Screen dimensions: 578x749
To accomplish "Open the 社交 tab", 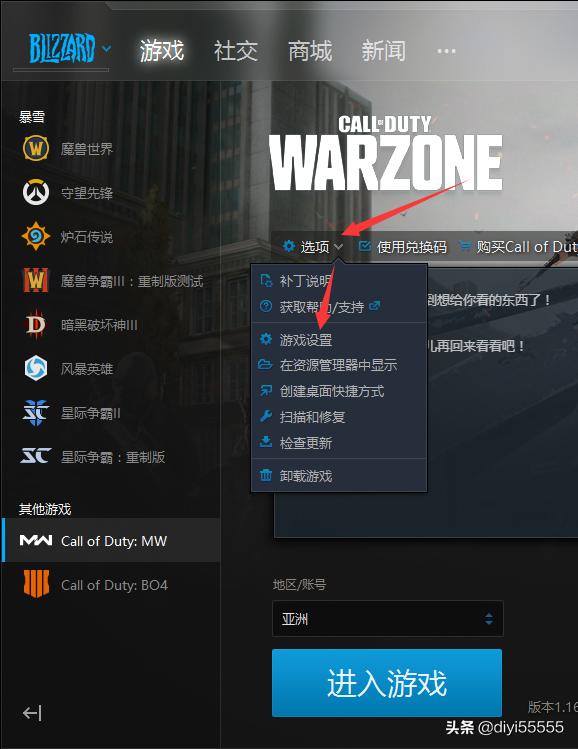I will coord(235,51).
